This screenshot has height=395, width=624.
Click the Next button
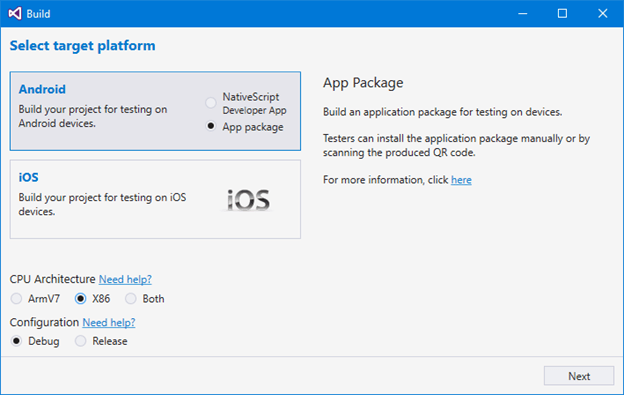(579, 376)
